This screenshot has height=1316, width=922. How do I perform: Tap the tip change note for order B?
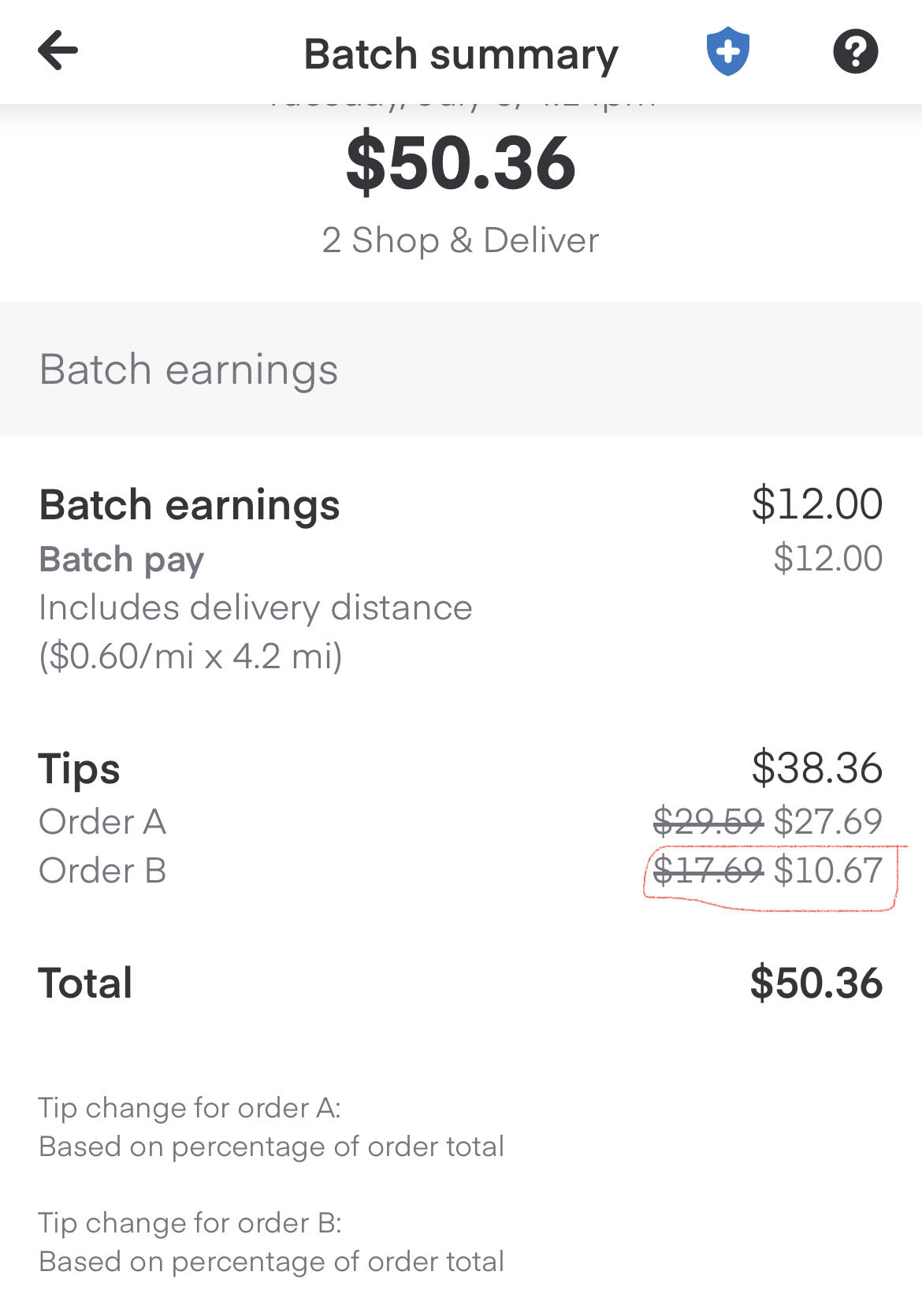(271, 1242)
